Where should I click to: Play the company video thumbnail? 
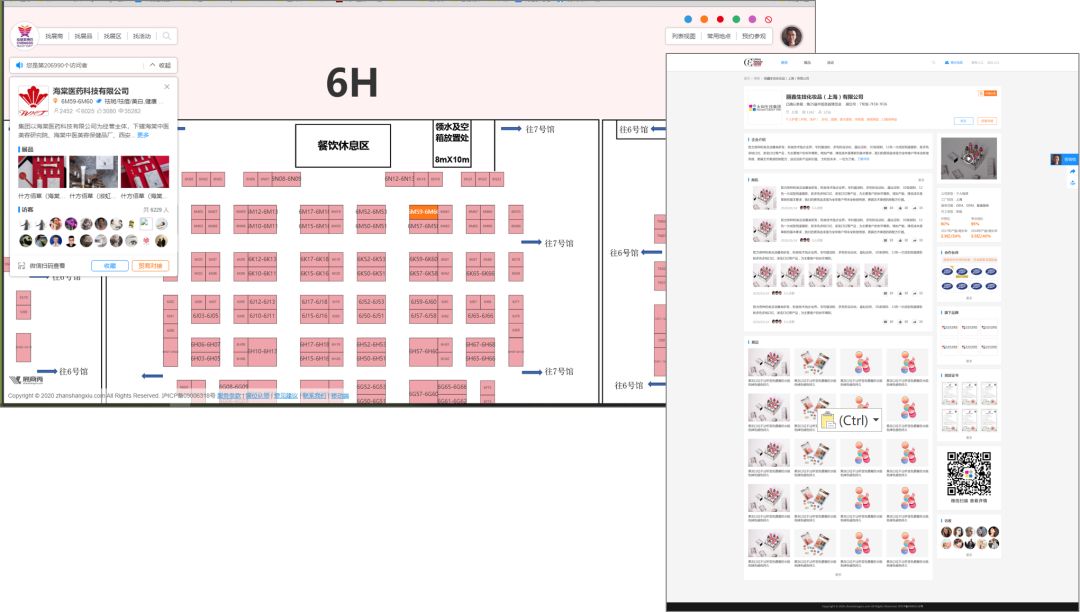point(968,158)
